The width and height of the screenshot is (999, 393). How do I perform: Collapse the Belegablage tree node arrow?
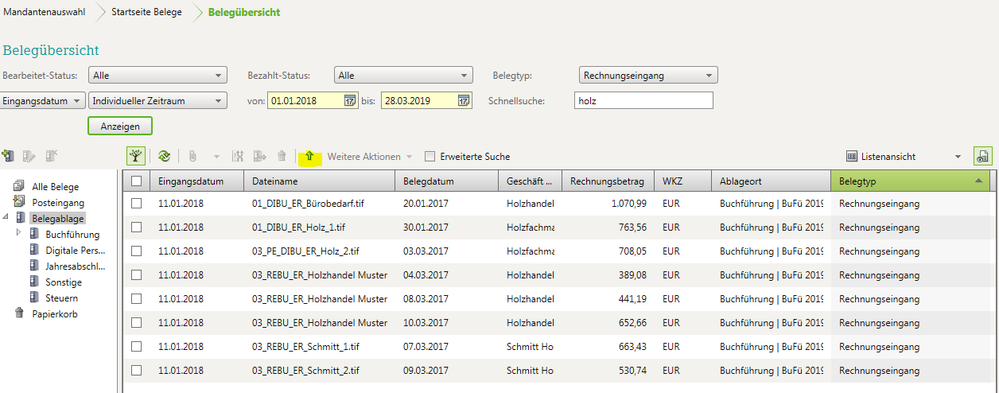pos(6,217)
